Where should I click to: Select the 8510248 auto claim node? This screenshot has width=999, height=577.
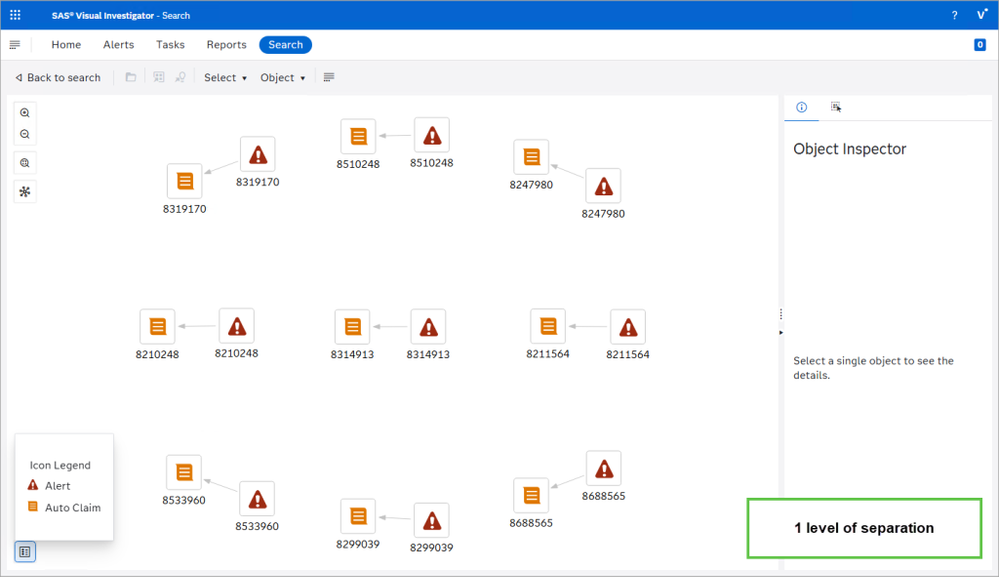[358, 136]
